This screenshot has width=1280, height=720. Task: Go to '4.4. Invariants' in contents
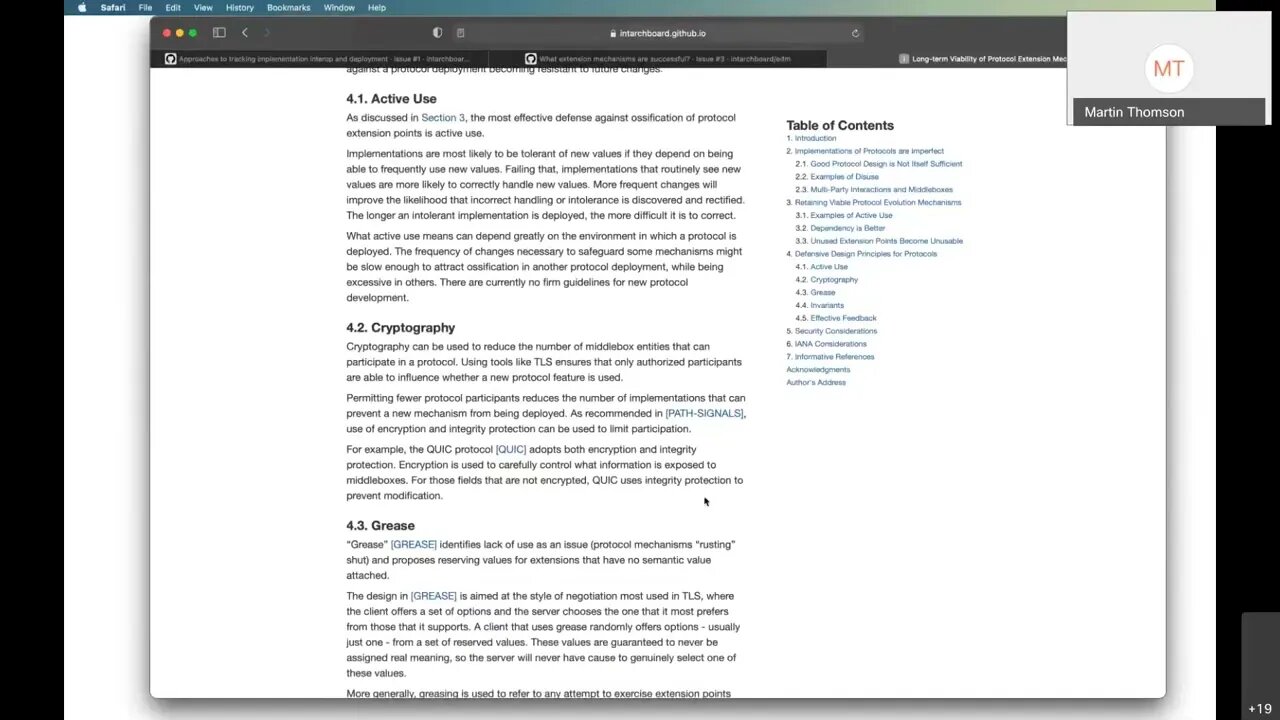[x=819, y=305]
